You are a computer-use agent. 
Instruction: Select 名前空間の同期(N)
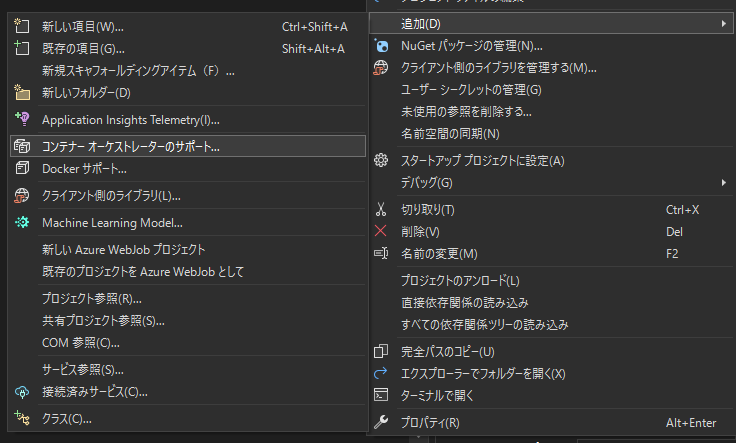(x=551, y=134)
